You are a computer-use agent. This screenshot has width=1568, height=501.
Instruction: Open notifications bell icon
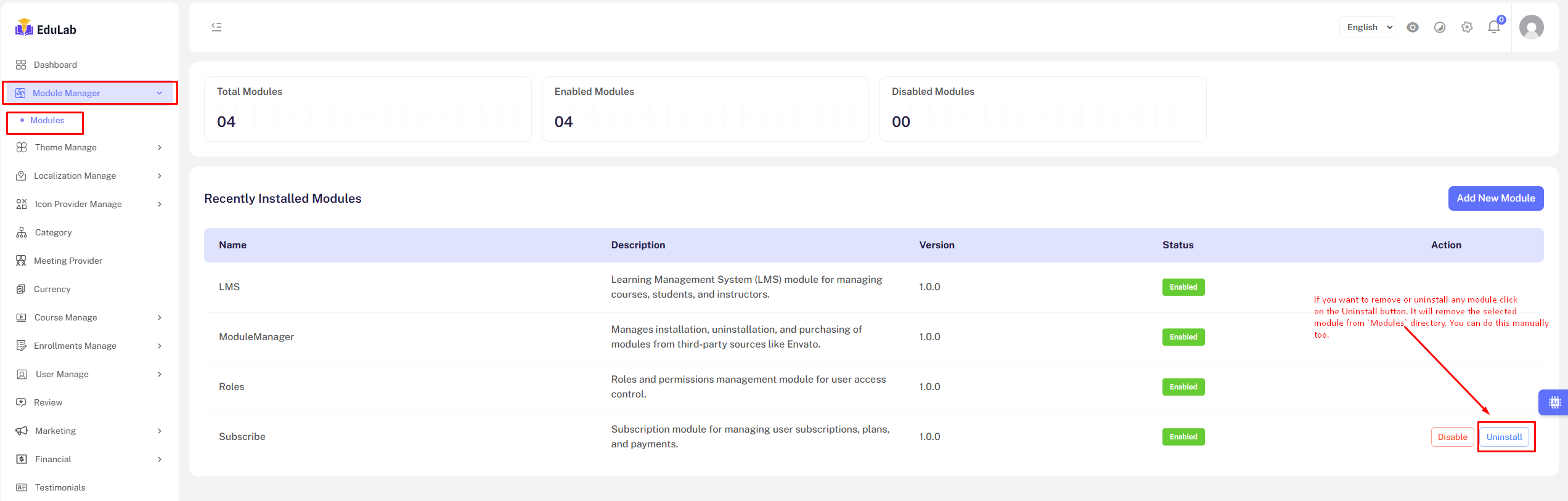pos(1494,27)
